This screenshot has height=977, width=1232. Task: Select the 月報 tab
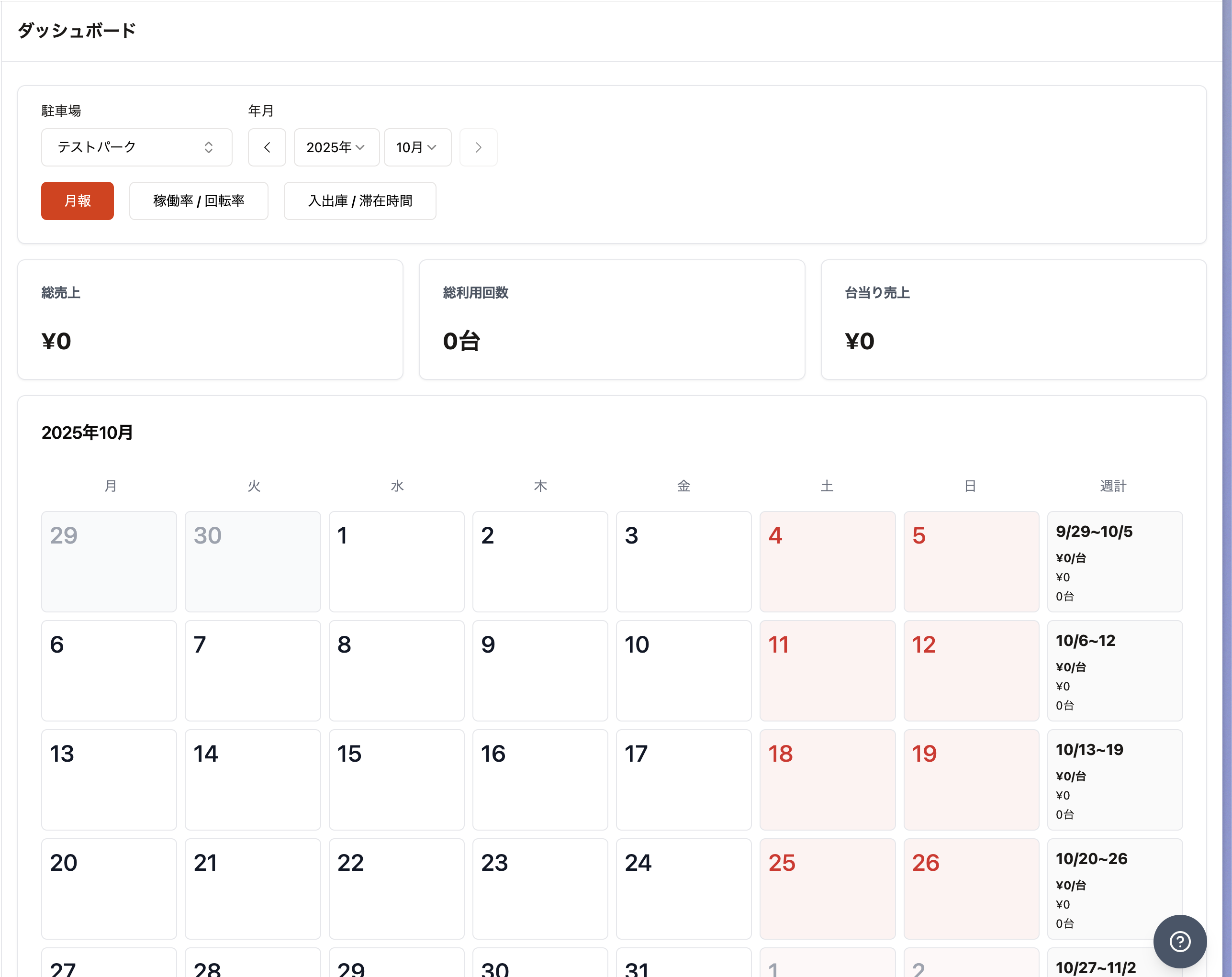77,200
